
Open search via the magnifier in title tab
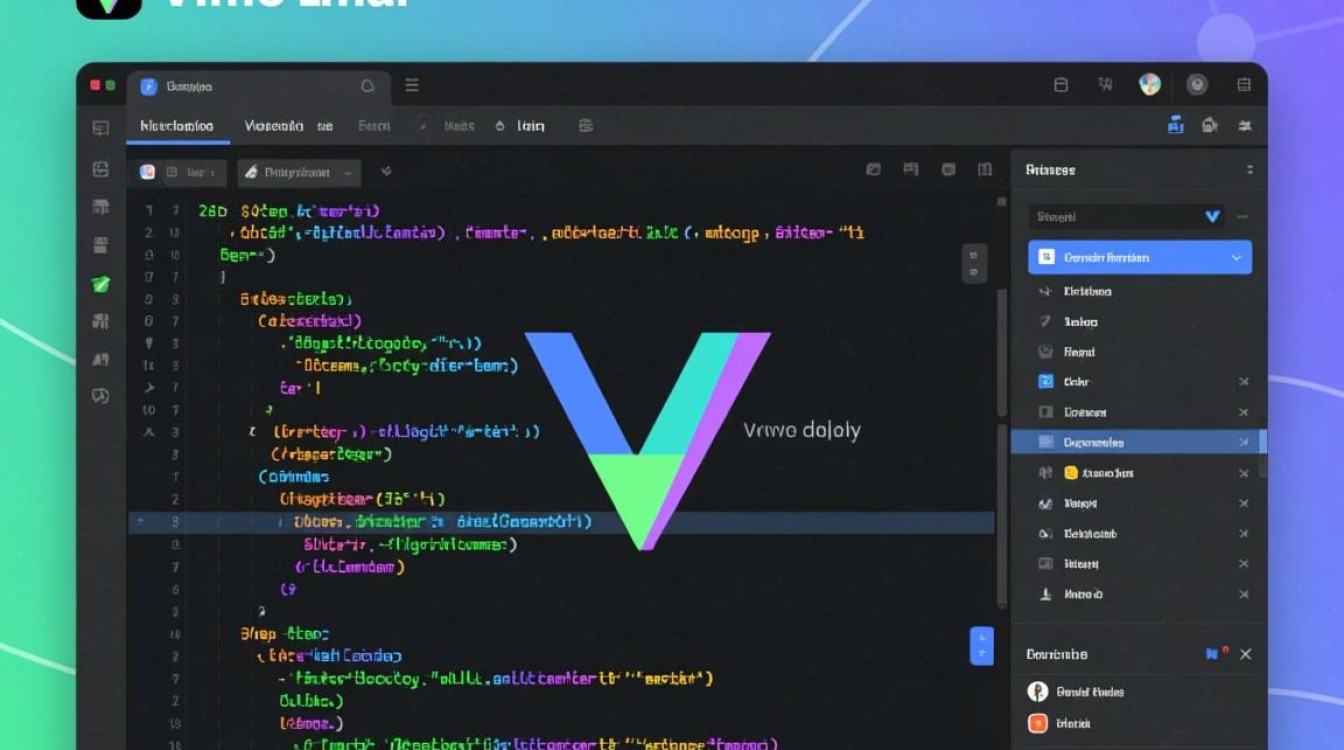coord(367,86)
